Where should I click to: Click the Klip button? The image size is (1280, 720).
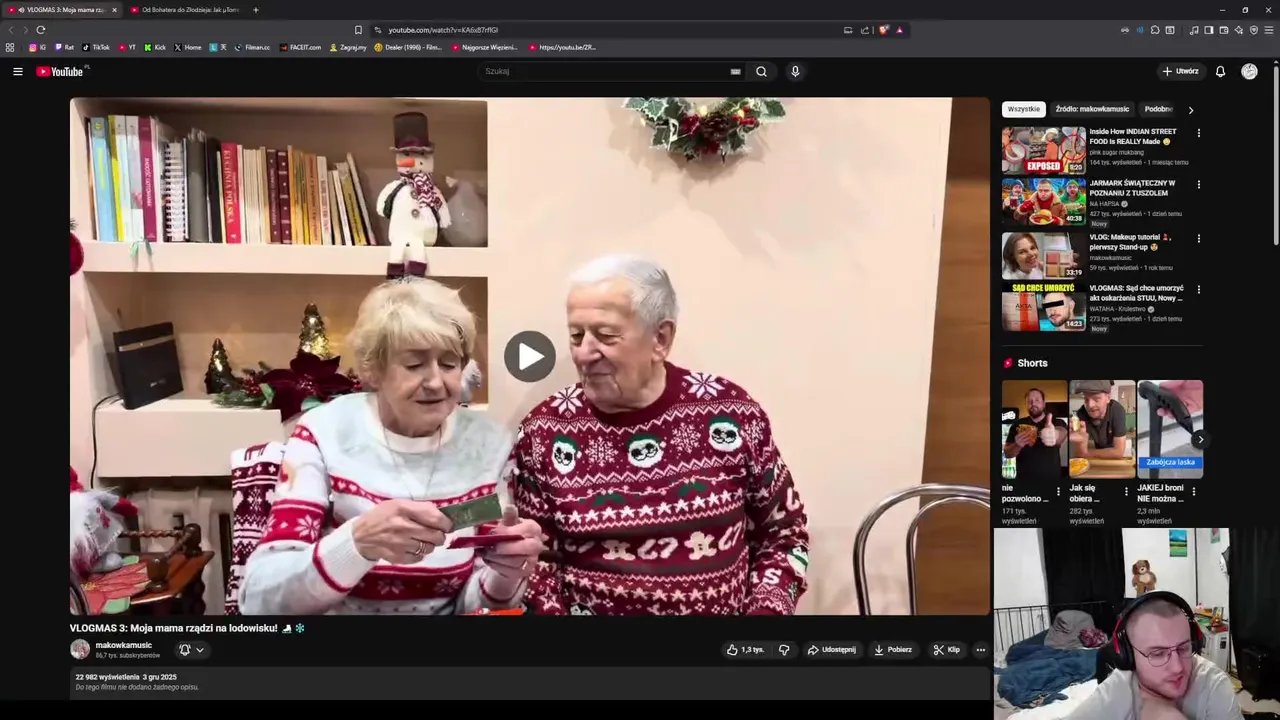click(946, 650)
